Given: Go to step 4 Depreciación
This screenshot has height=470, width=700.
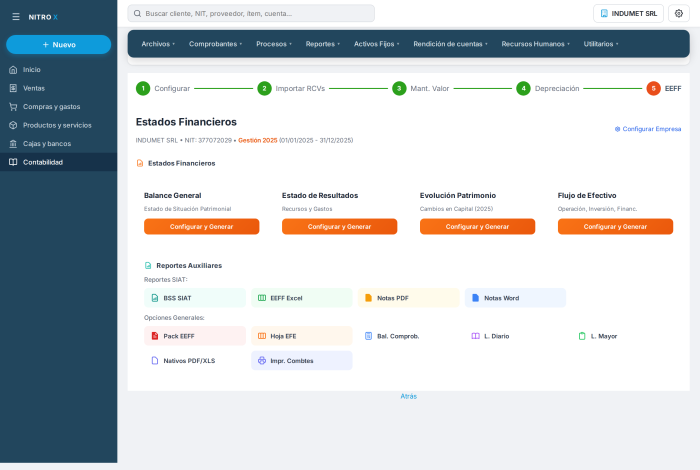Looking at the screenshot, I should 548,88.
